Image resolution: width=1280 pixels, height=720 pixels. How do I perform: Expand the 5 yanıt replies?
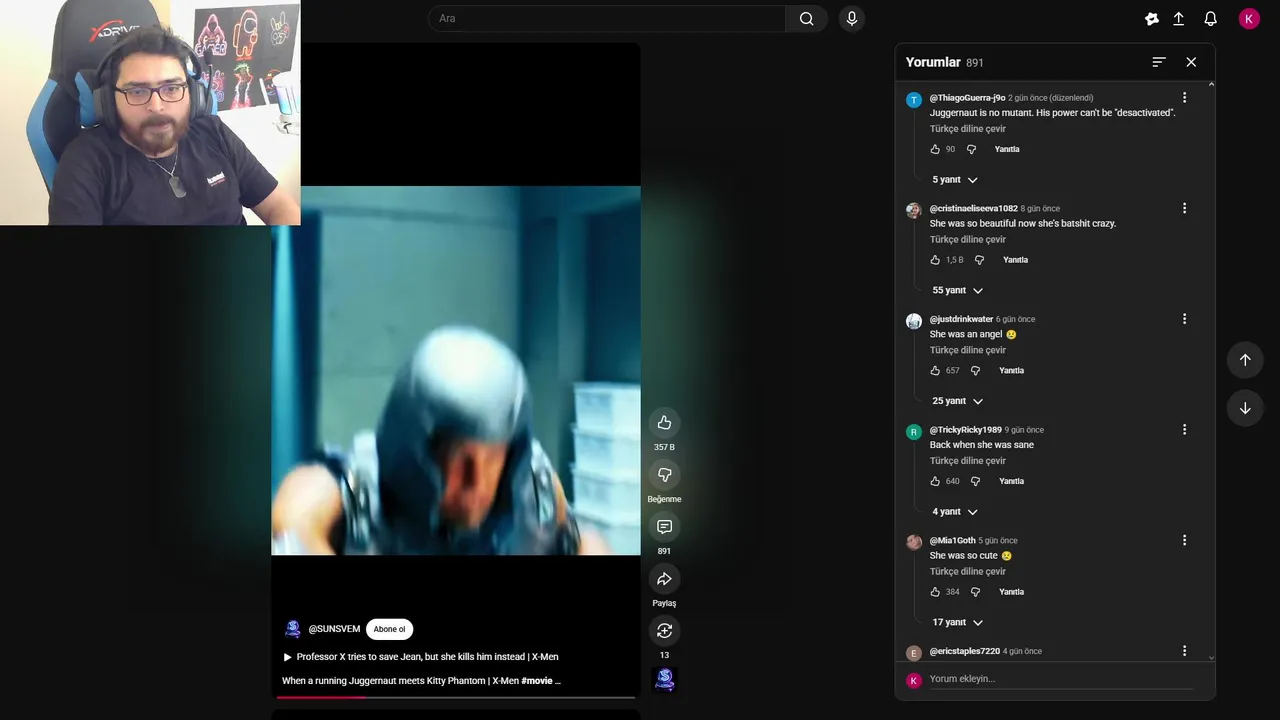[x=955, y=180]
